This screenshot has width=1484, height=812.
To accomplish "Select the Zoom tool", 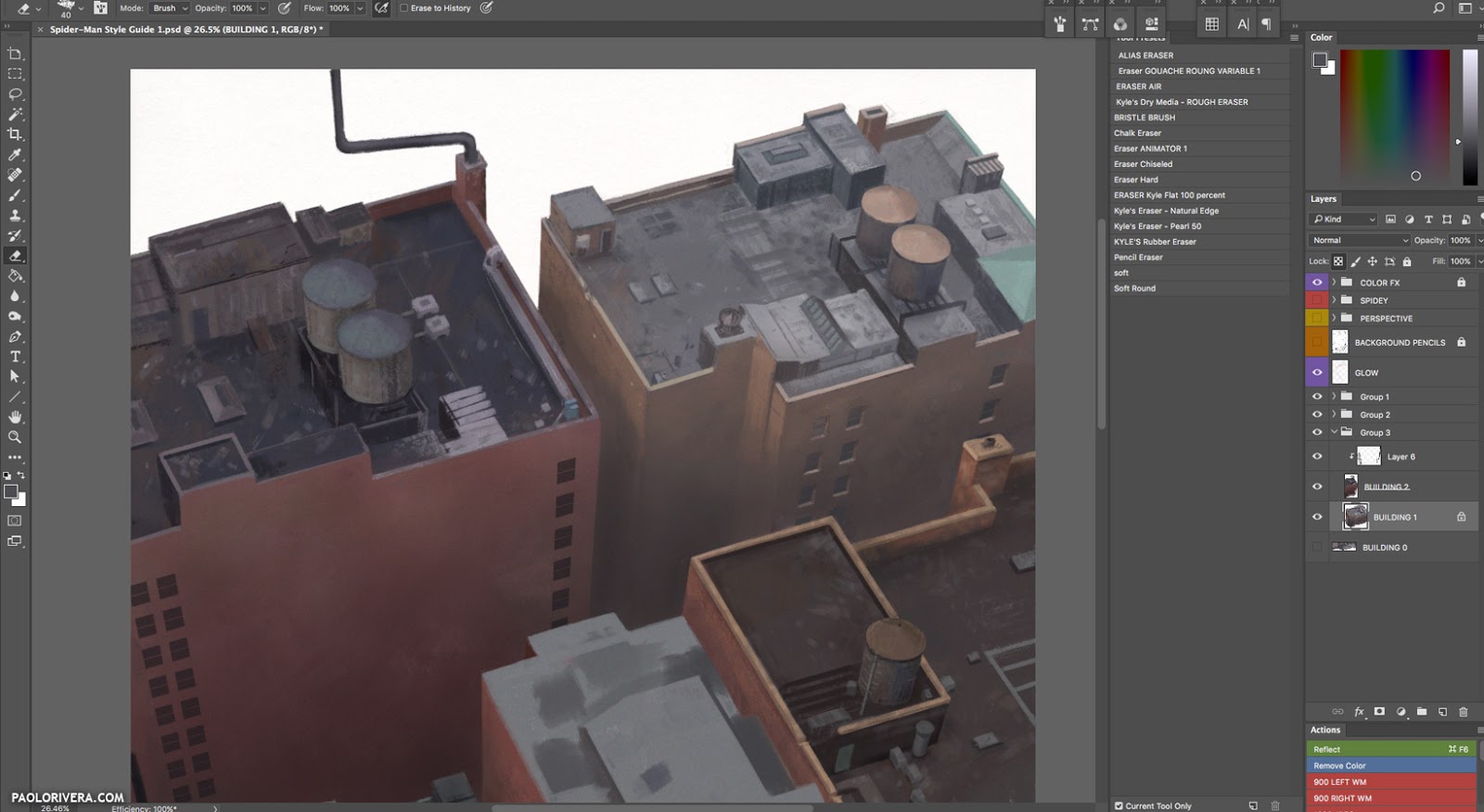I will tap(15, 438).
